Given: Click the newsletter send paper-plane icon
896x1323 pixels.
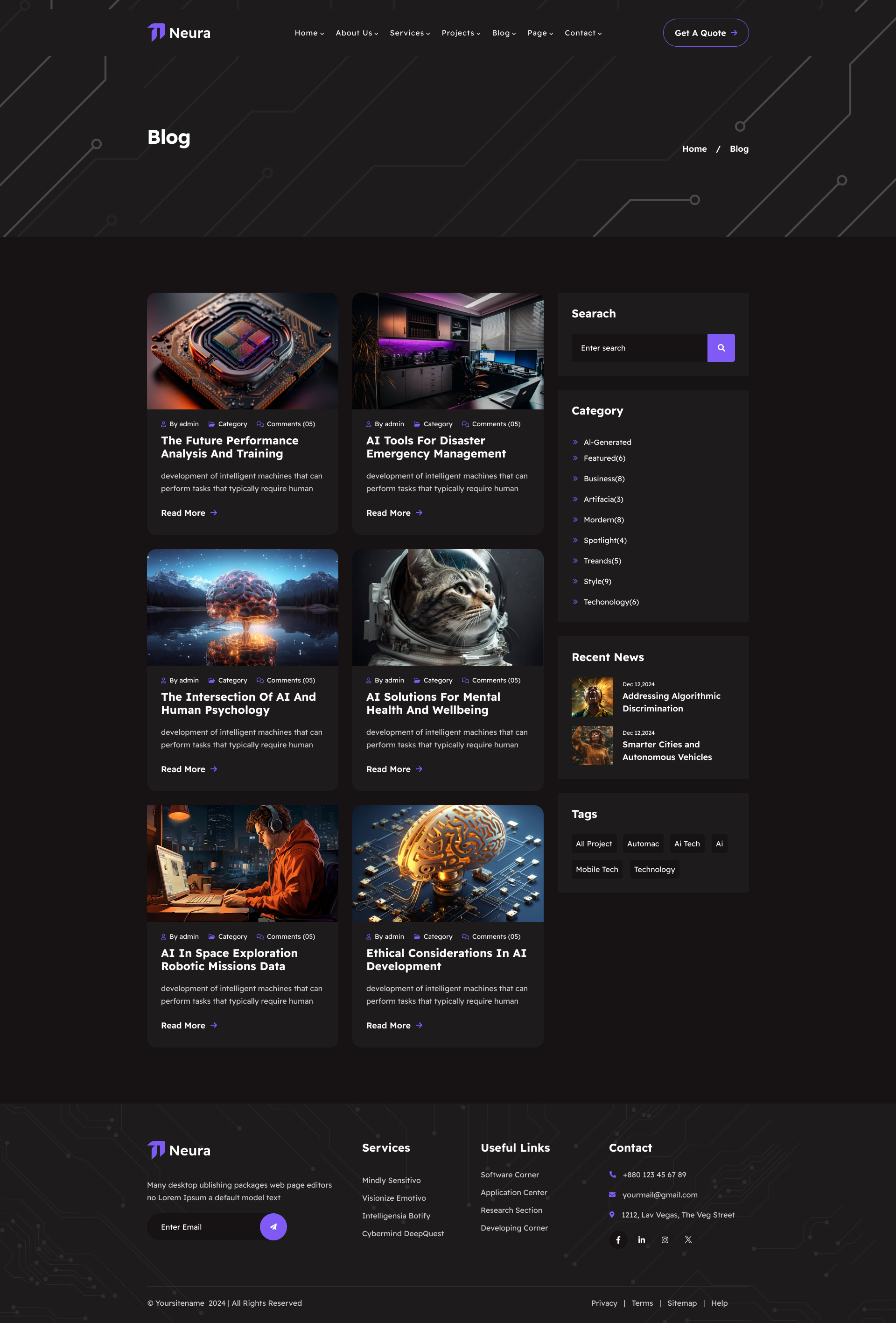Looking at the screenshot, I should tap(274, 1227).
